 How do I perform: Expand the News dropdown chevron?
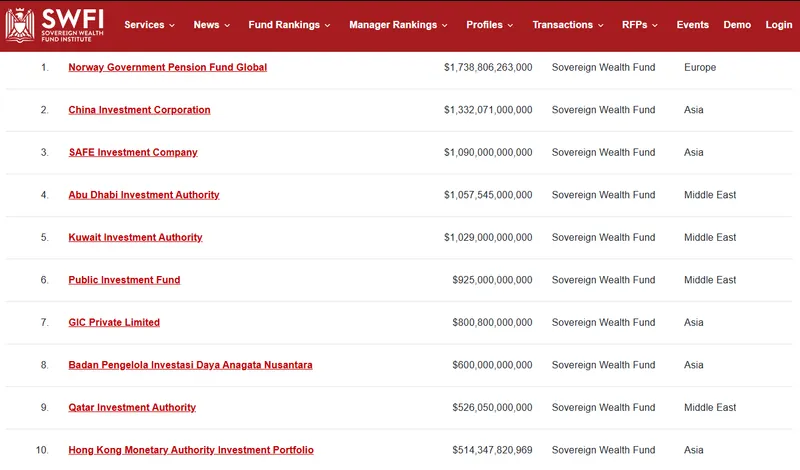pyautogui.click(x=227, y=26)
